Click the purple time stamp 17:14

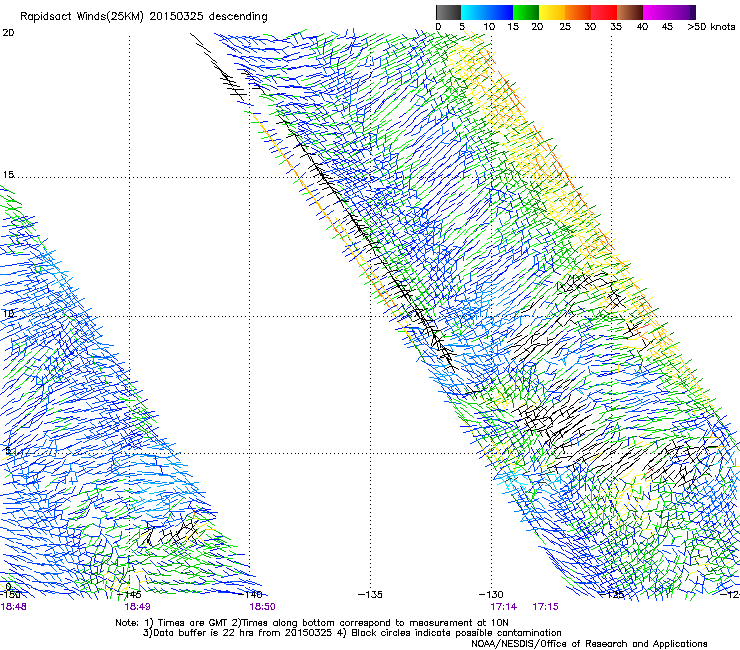pyautogui.click(x=504, y=607)
